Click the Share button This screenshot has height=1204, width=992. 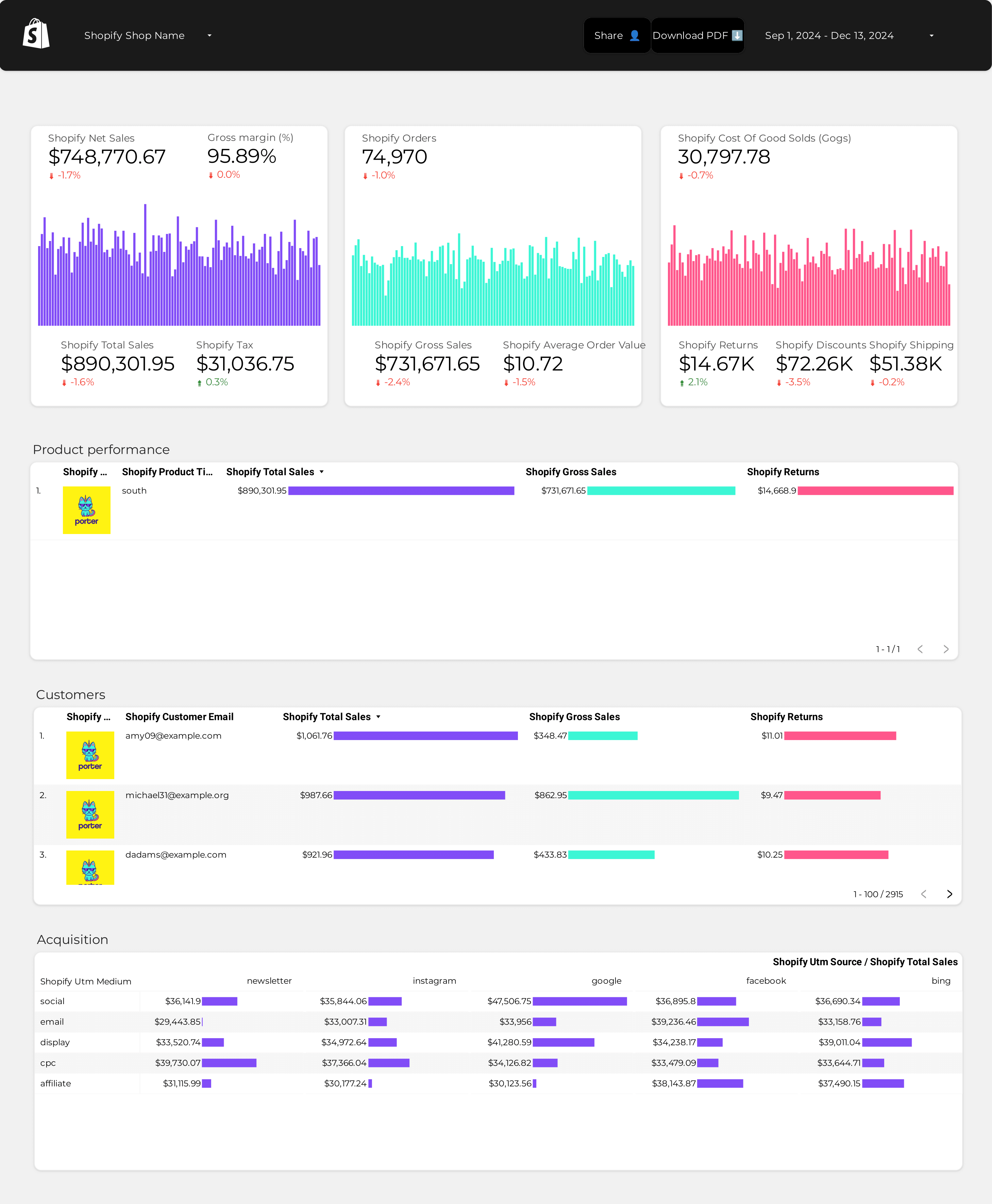point(617,35)
